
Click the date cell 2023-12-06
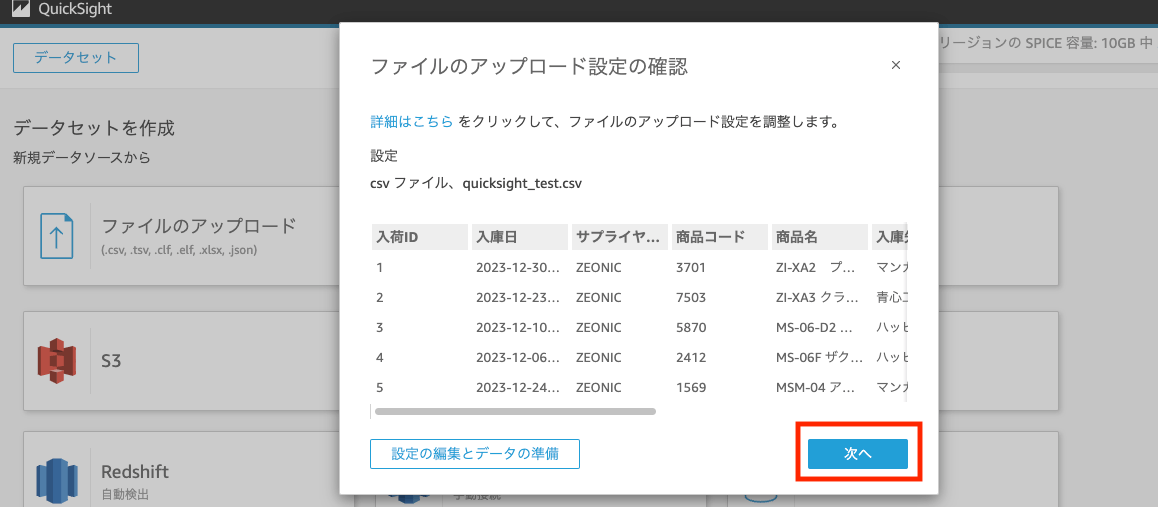[x=520, y=357]
